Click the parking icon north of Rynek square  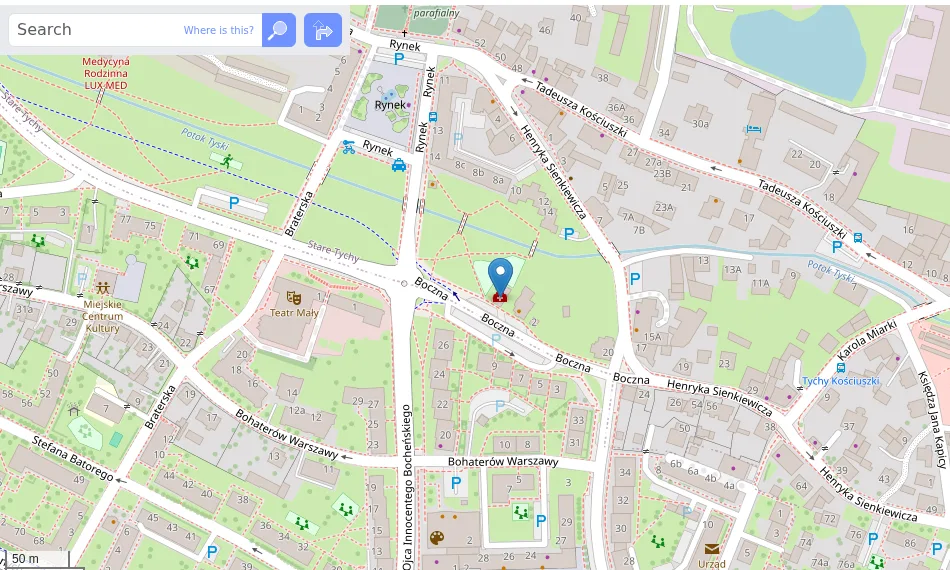coord(399,59)
